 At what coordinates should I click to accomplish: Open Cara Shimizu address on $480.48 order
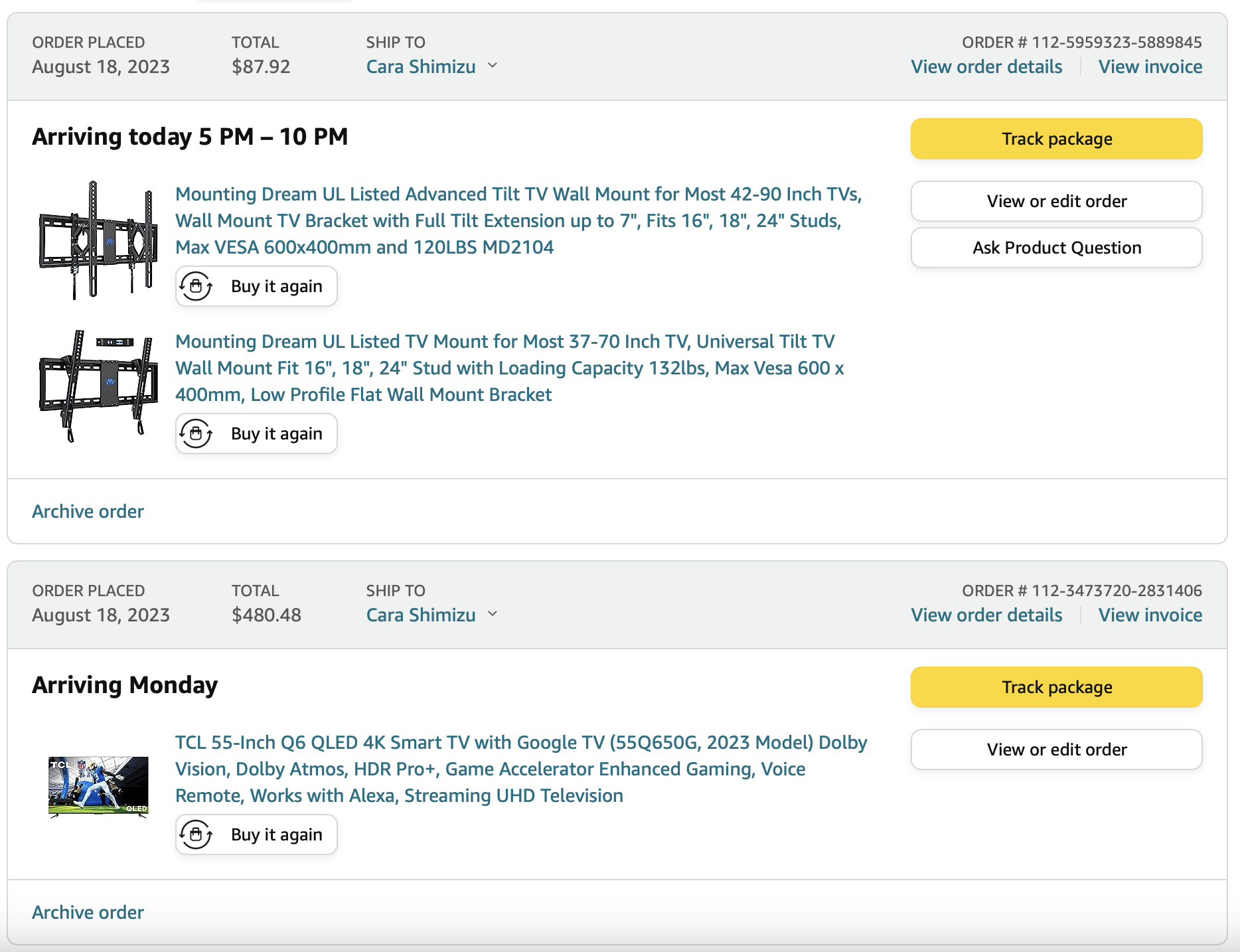tap(421, 615)
